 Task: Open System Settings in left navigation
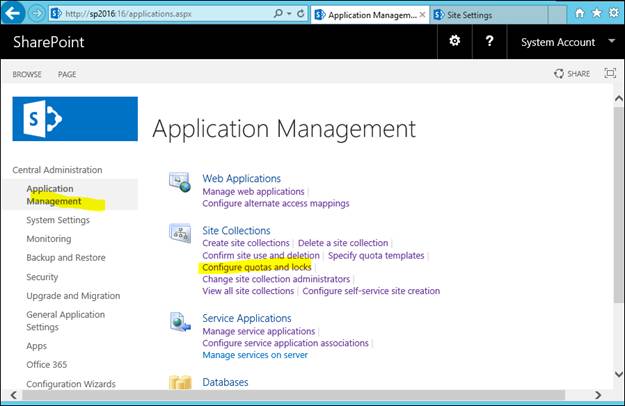[58, 220]
